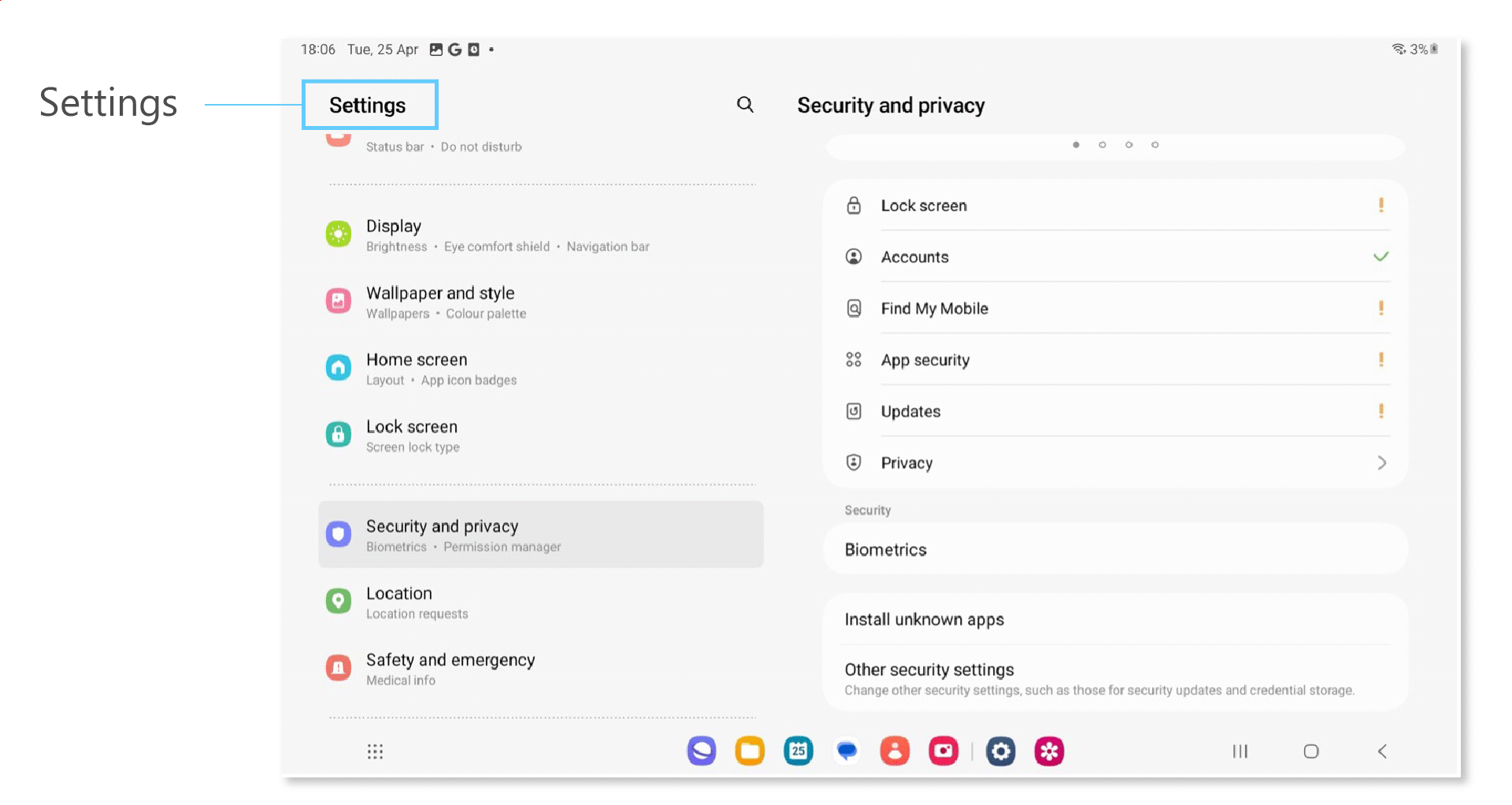
Task: Tap the Wi-Fi status icon
Action: [x=1399, y=49]
